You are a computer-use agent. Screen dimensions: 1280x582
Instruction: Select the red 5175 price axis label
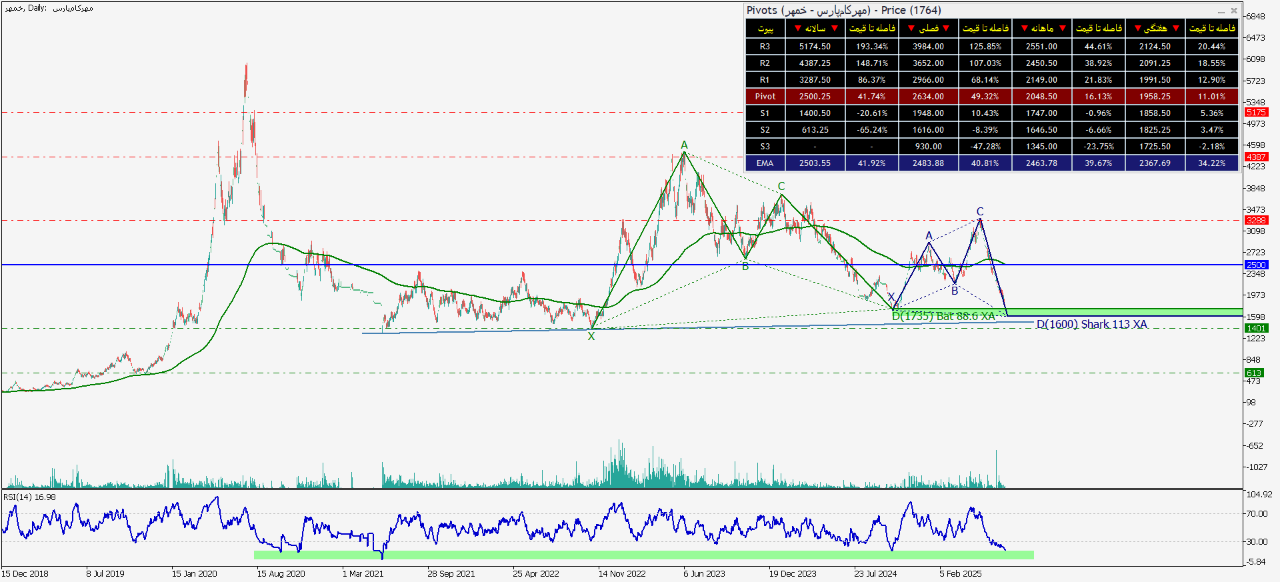pyautogui.click(x=1255, y=112)
